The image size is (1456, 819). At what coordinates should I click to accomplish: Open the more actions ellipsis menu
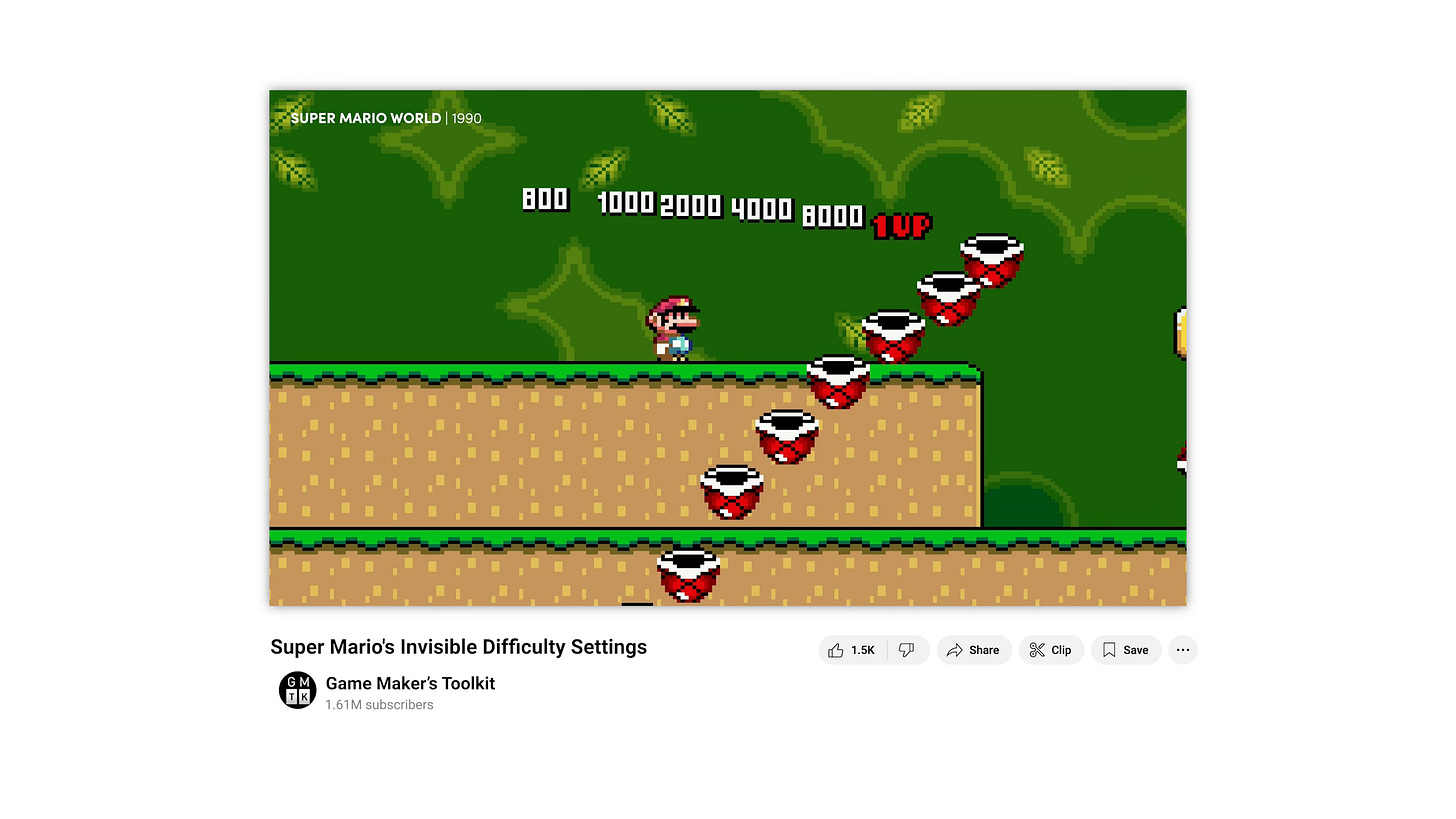(1183, 650)
